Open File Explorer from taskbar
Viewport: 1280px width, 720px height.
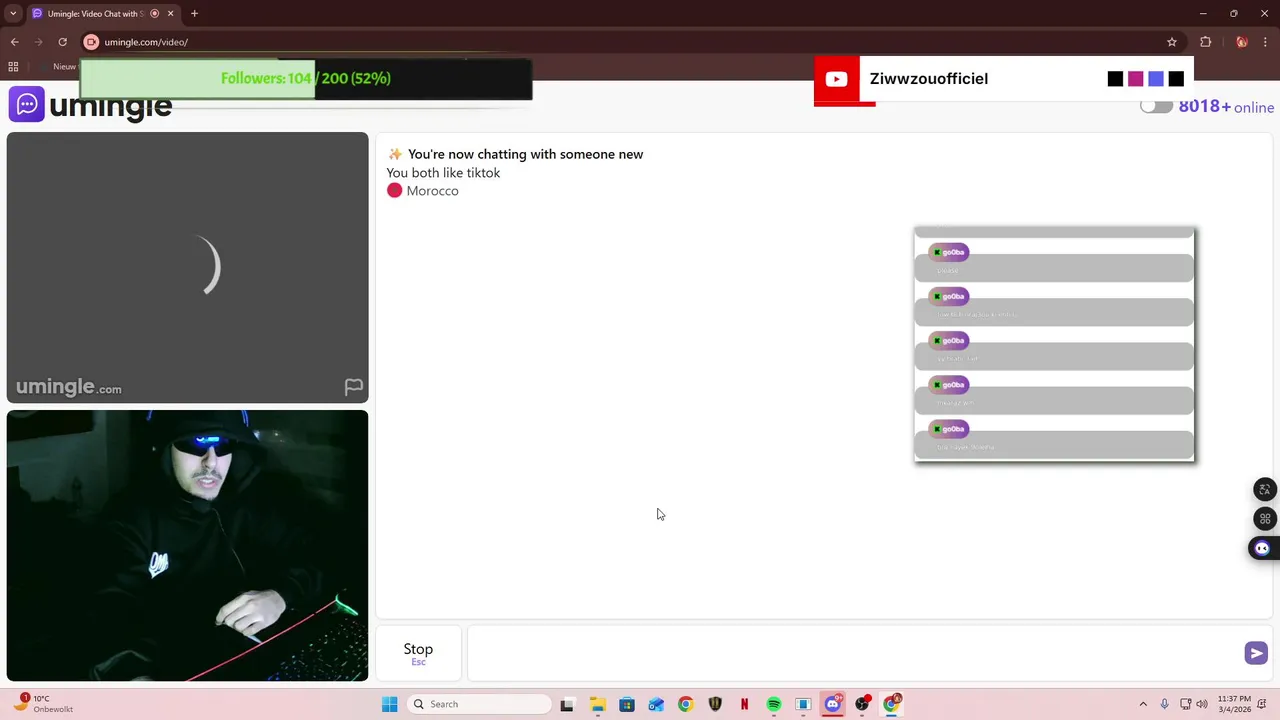point(597,704)
